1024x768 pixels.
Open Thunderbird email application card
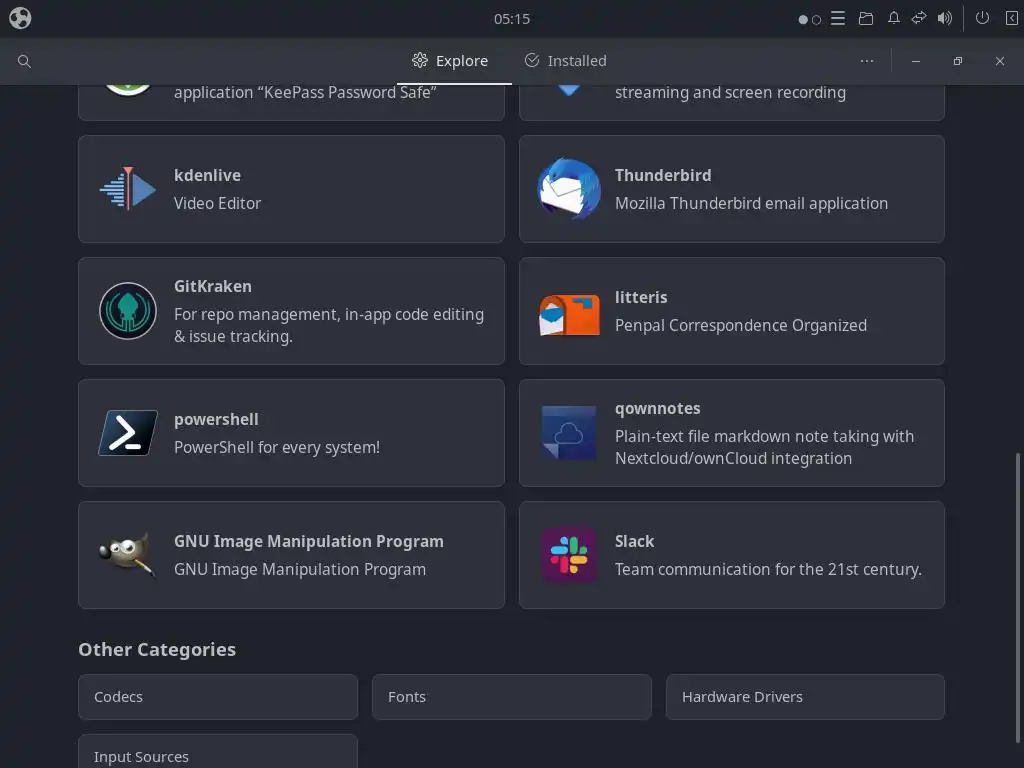click(x=731, y=189)
